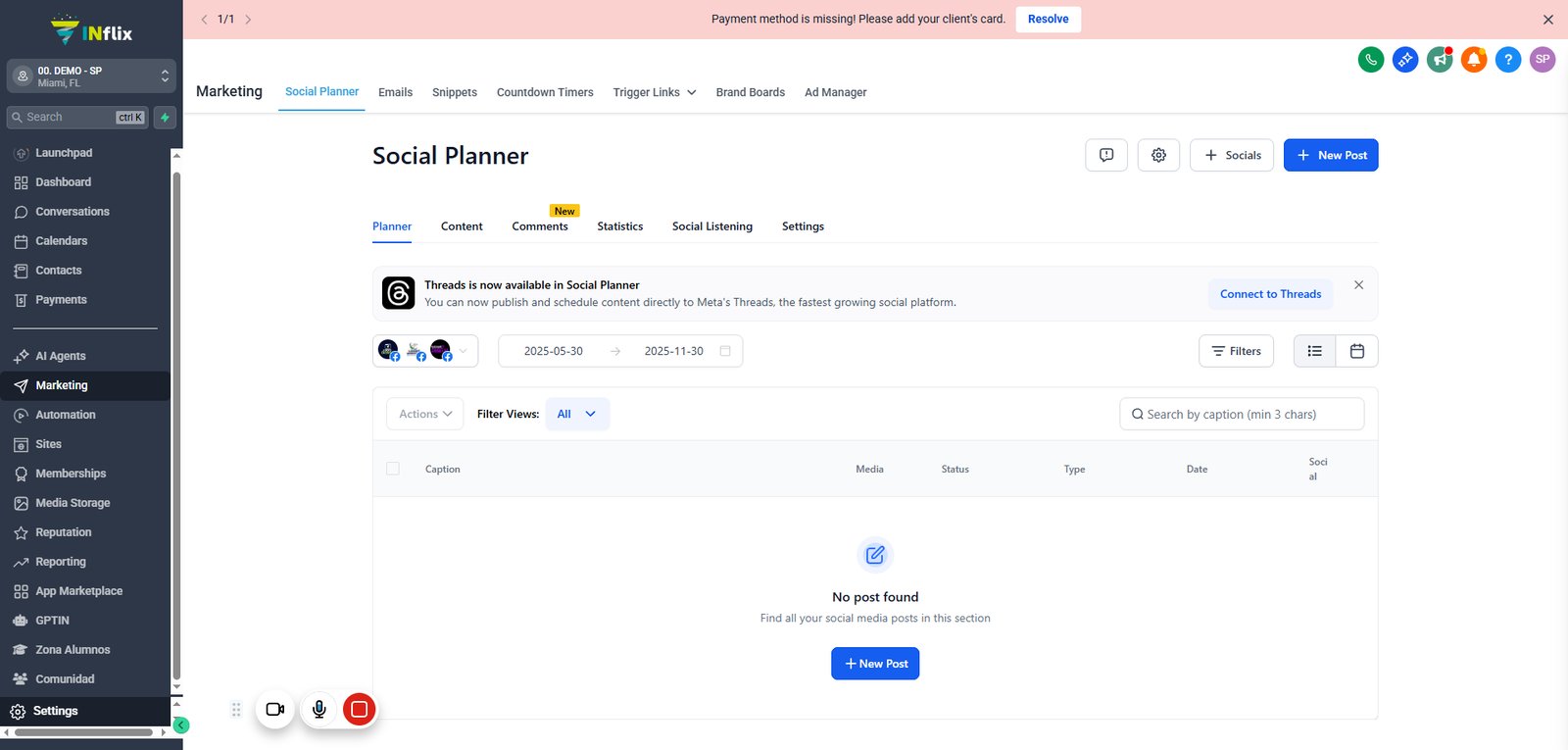
Task: Click the blue help question mark icon
Action: (1508, 60)
